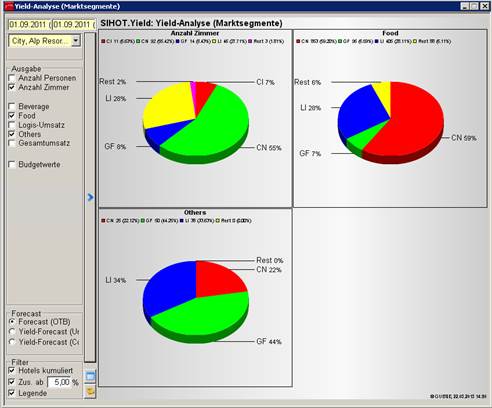Click the City, Alp Resor... combo box

point(45,41)
